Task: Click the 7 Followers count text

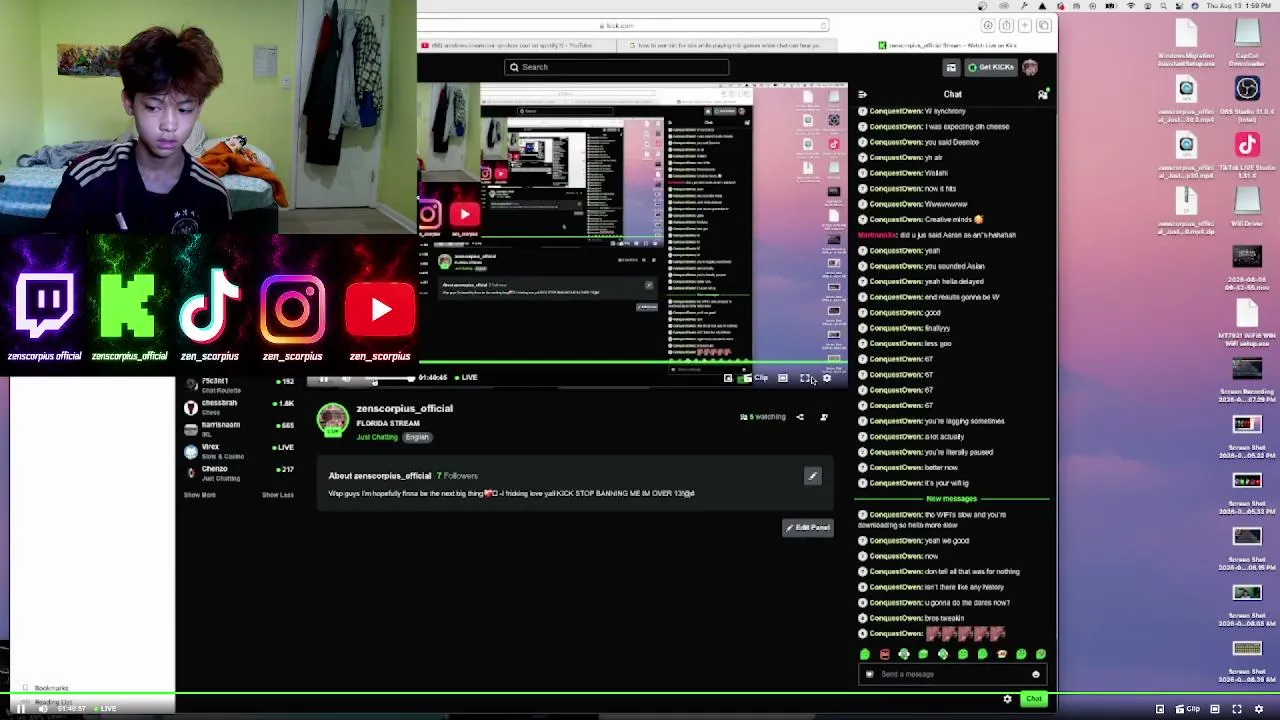Action: 457,476
